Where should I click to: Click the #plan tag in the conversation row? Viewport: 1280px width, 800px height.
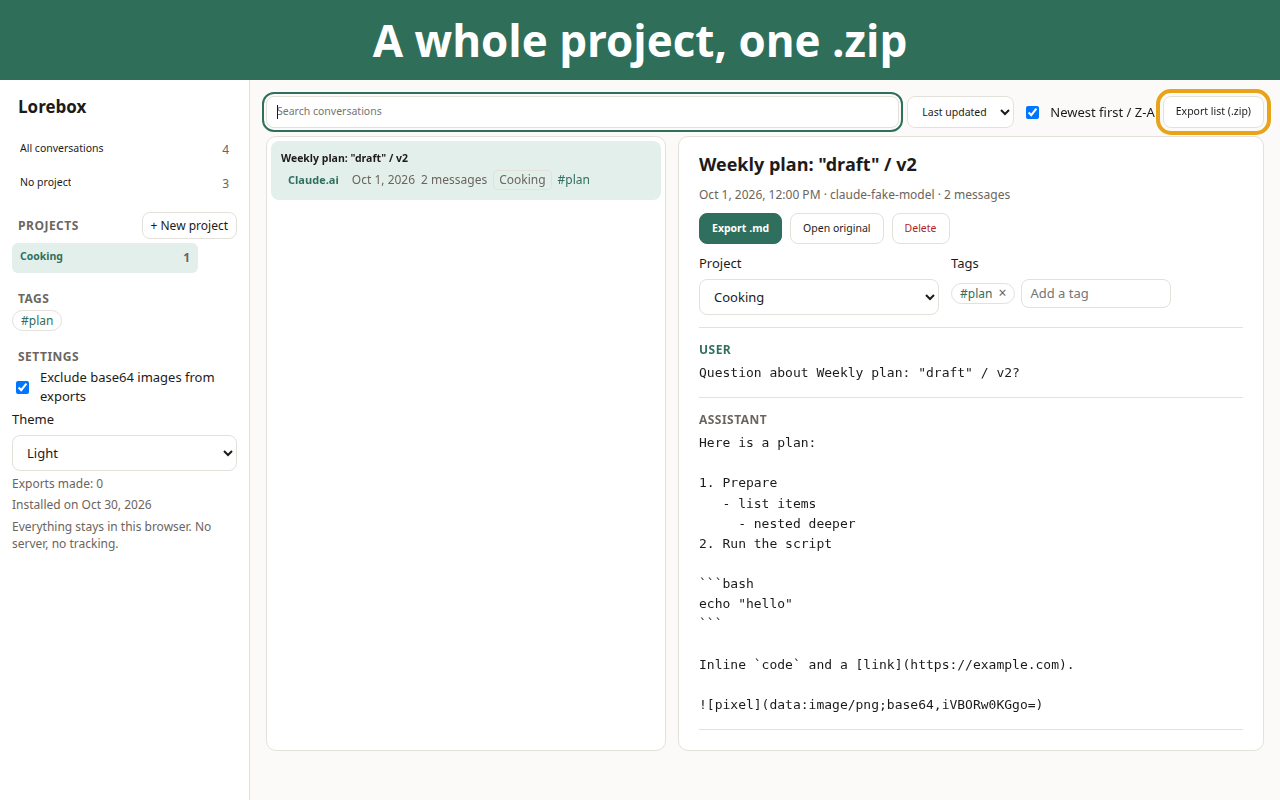(573, 180)
